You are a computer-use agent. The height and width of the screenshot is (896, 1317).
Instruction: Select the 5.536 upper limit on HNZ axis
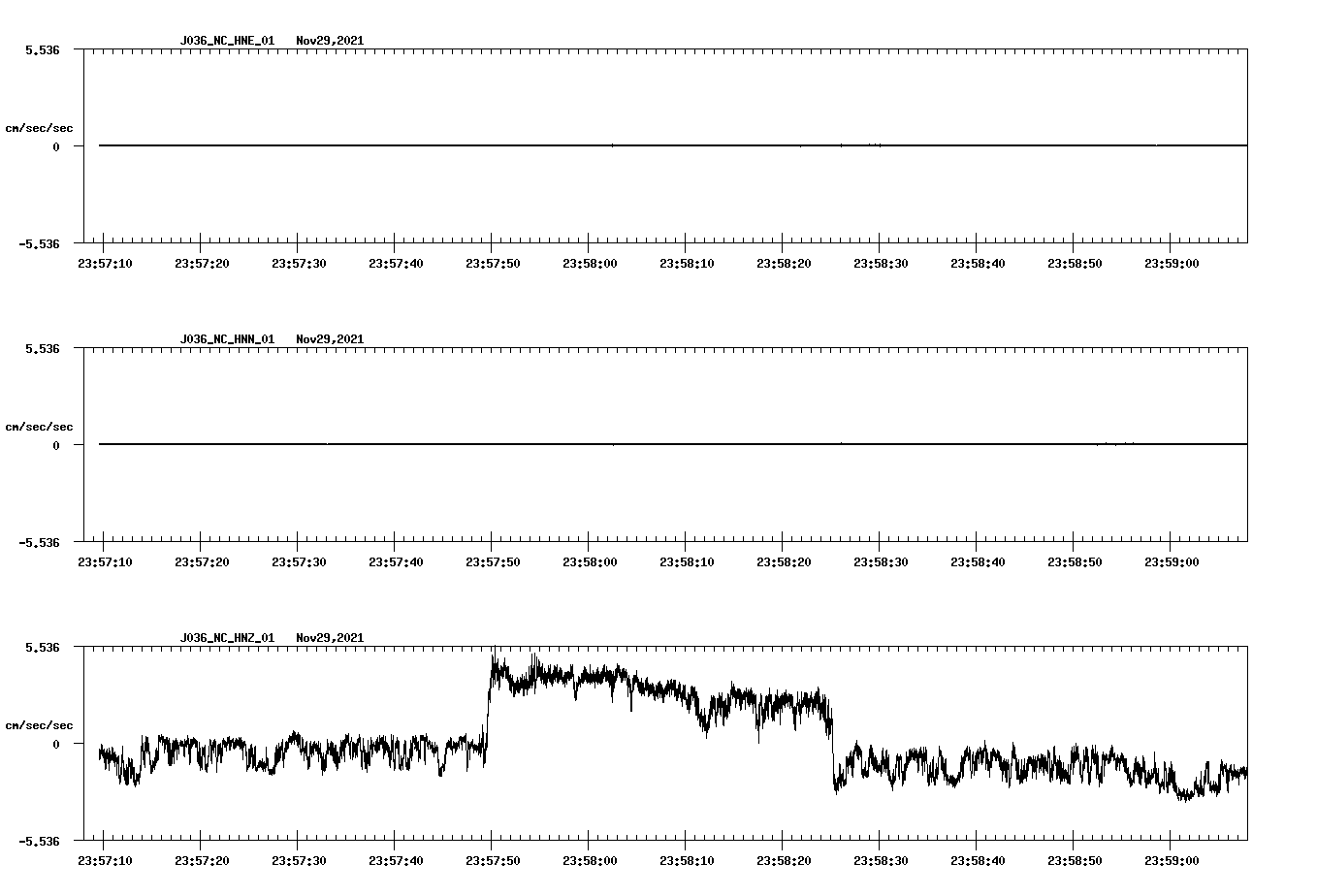coord(43,647)
